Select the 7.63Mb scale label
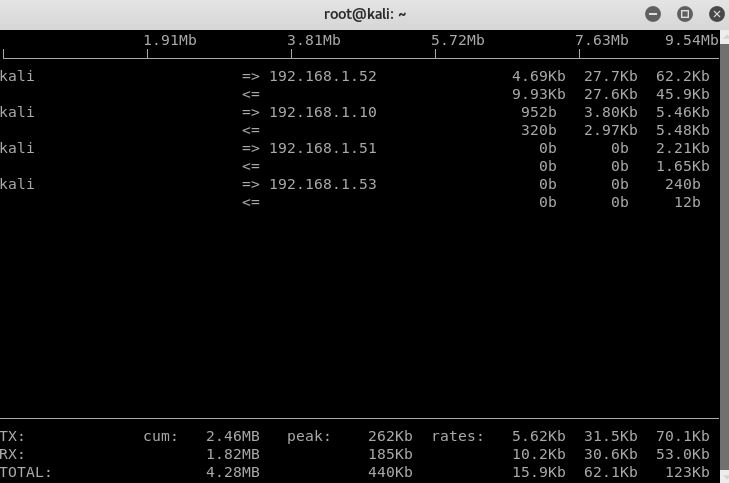 602,40
